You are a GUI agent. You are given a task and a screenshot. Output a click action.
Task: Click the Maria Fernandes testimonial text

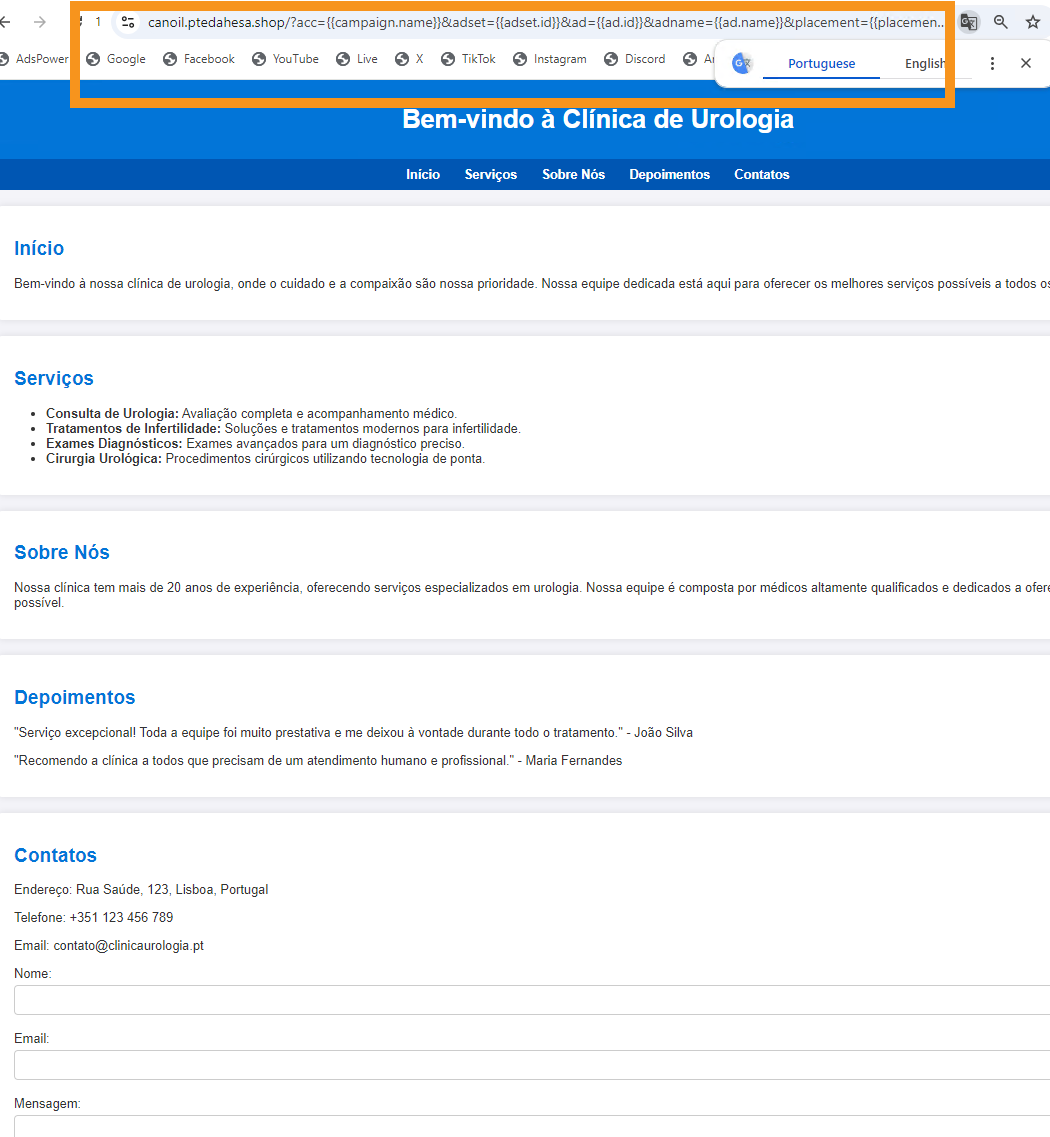318,761
